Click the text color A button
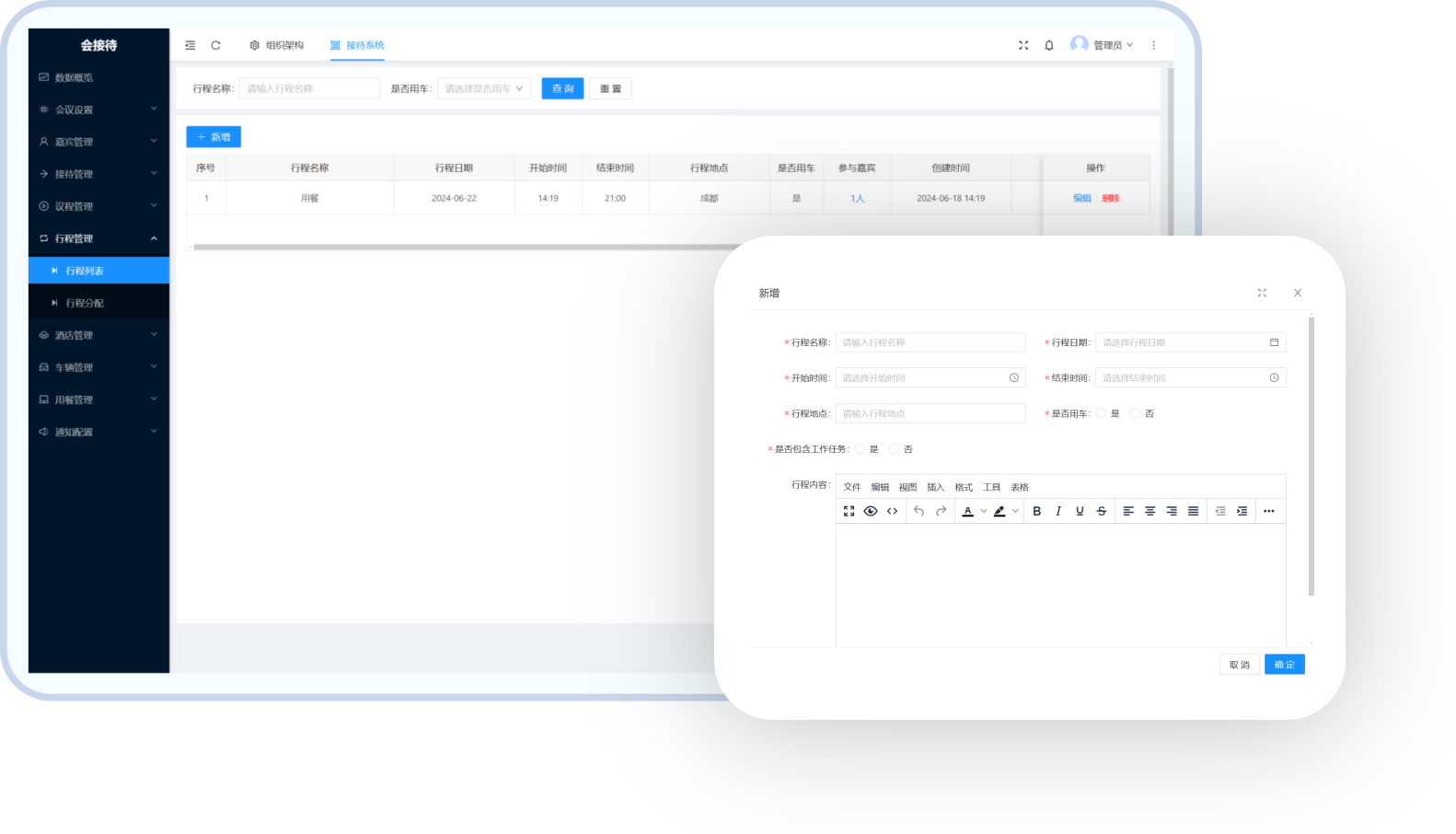 967,511
